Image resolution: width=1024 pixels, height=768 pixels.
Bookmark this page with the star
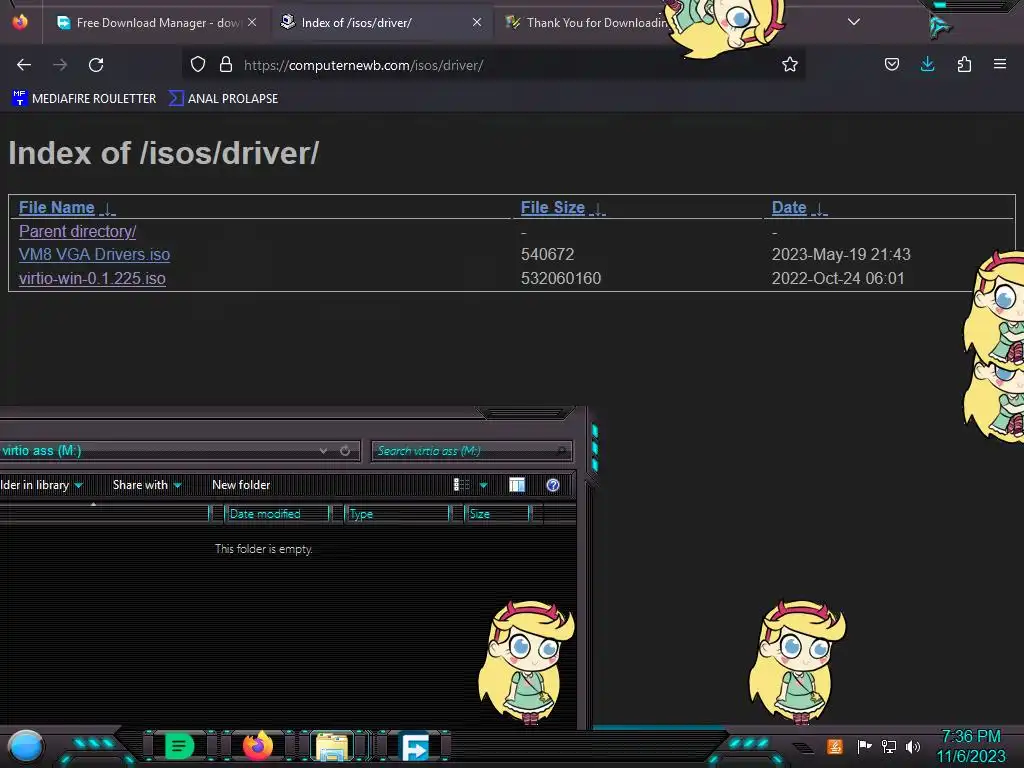click(790, 64)
